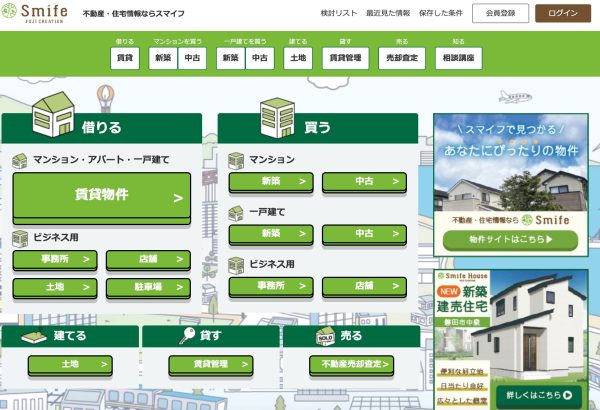Image resolution: width=600 pixels, height=410 pixels.
Task: Click the 会員登録 button
Action: (x=501, y=13)
